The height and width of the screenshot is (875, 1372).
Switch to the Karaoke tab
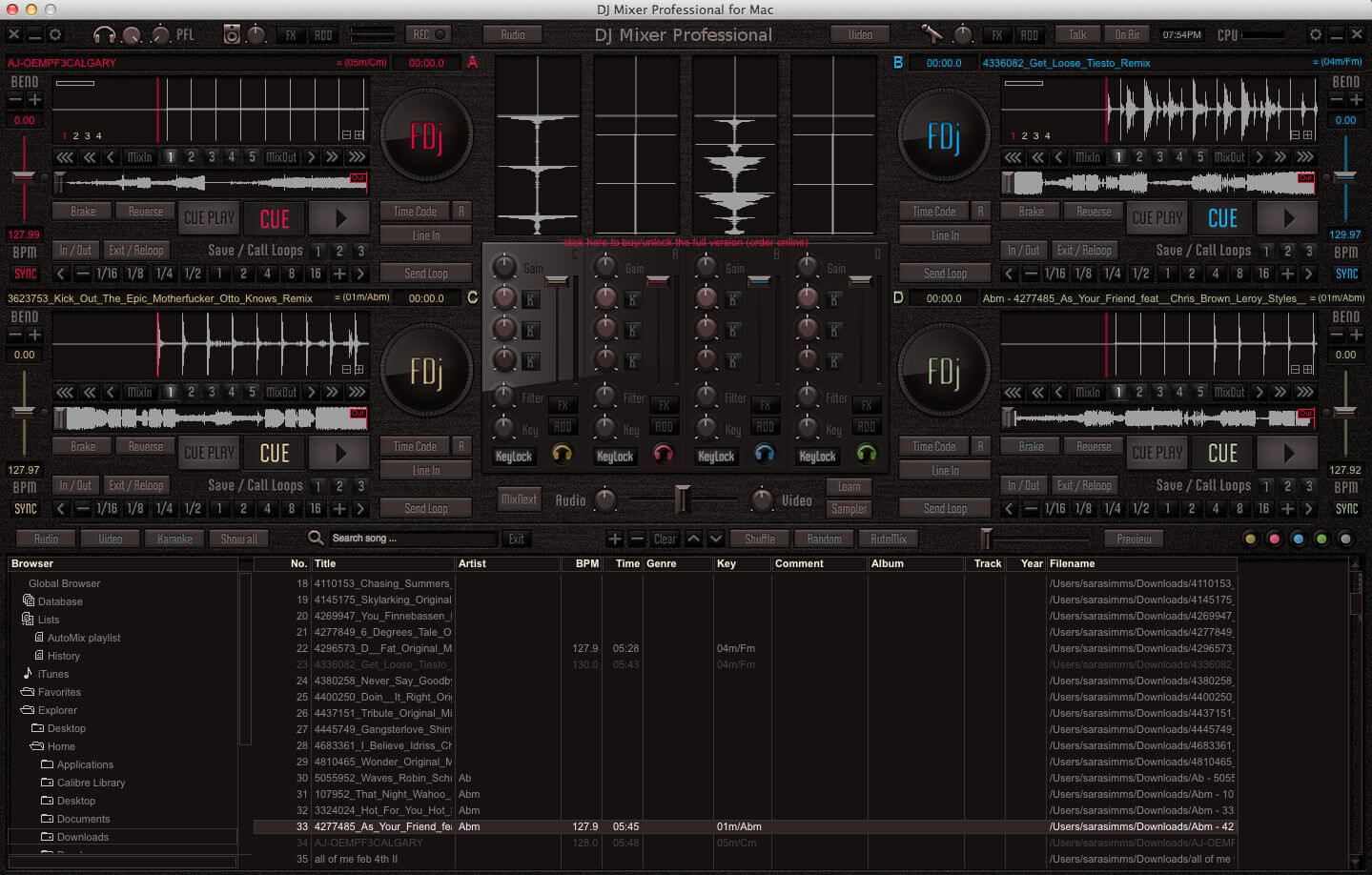point(174,539)
